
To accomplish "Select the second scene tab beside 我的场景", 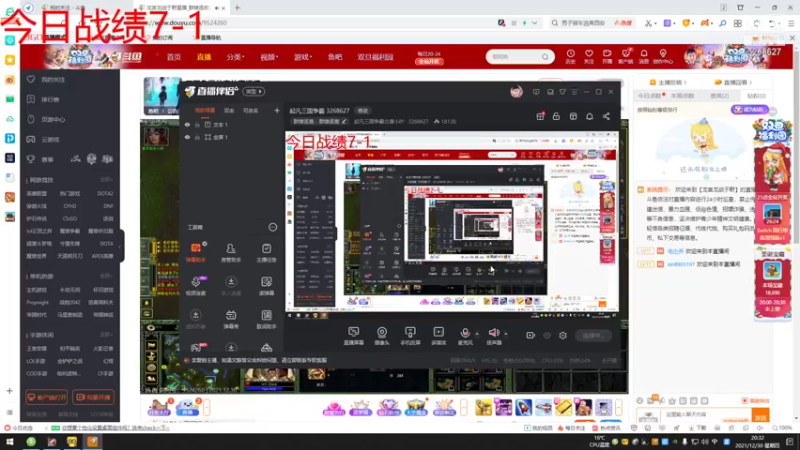I will 229,110.
